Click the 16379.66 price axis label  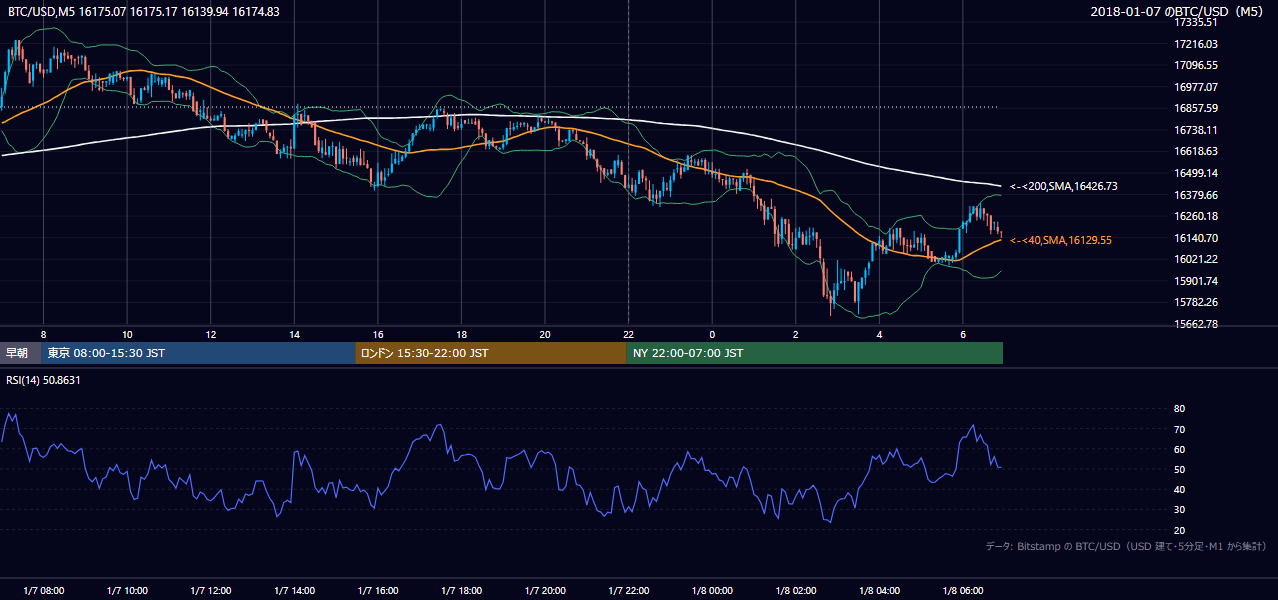(1195, 195)
